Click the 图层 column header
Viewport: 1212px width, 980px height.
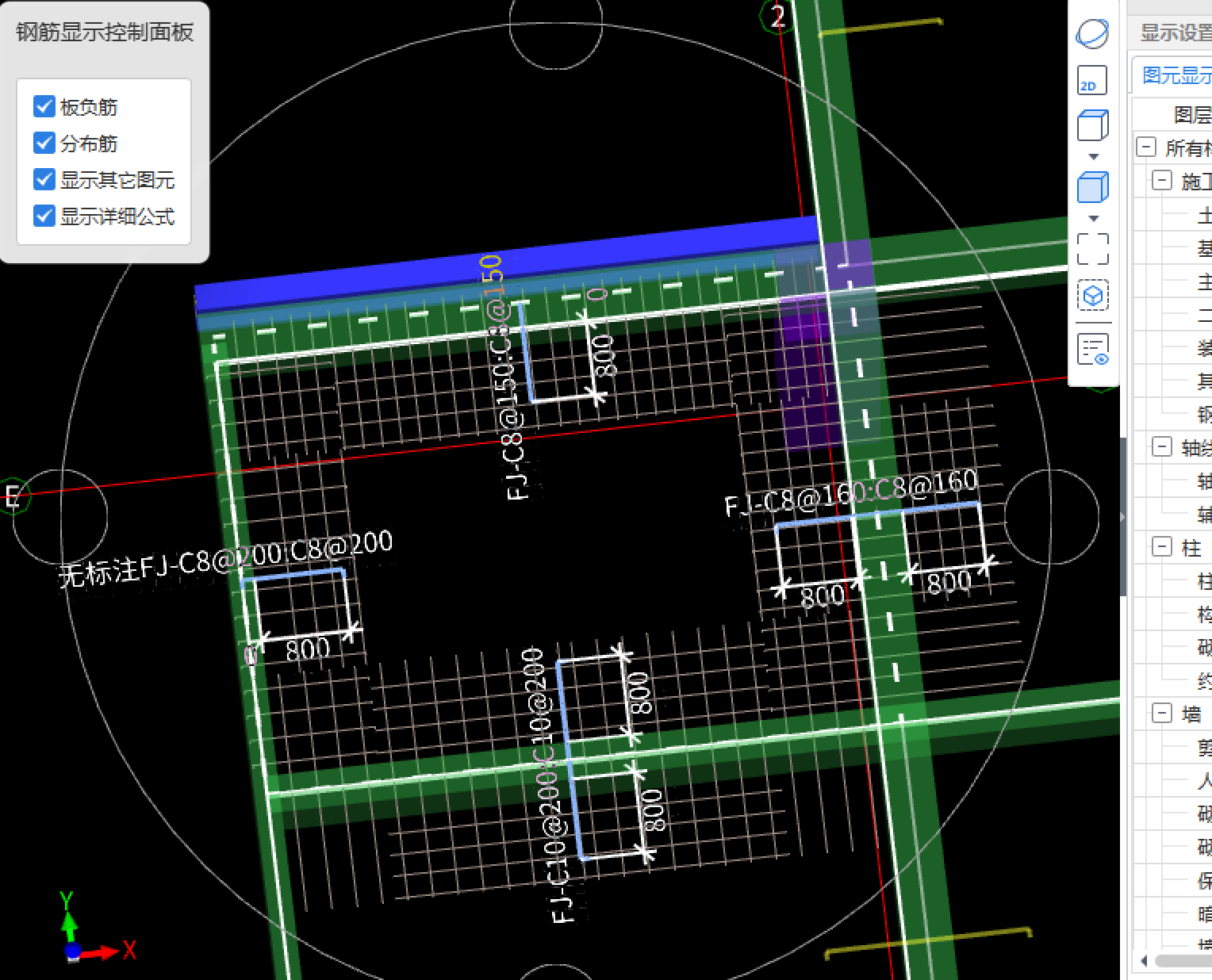(x=1192, y=115)
